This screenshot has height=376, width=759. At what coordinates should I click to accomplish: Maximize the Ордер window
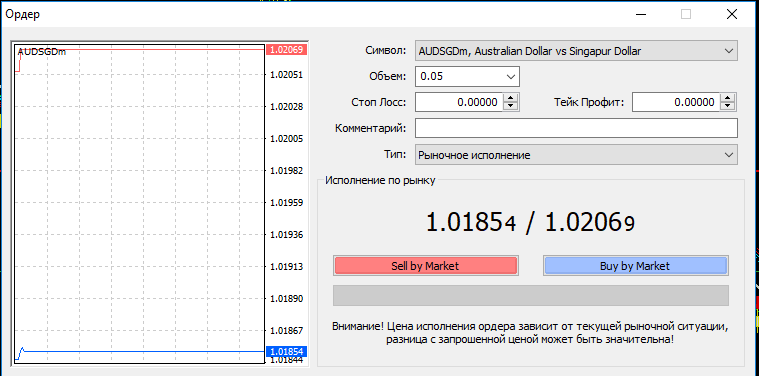686,15
